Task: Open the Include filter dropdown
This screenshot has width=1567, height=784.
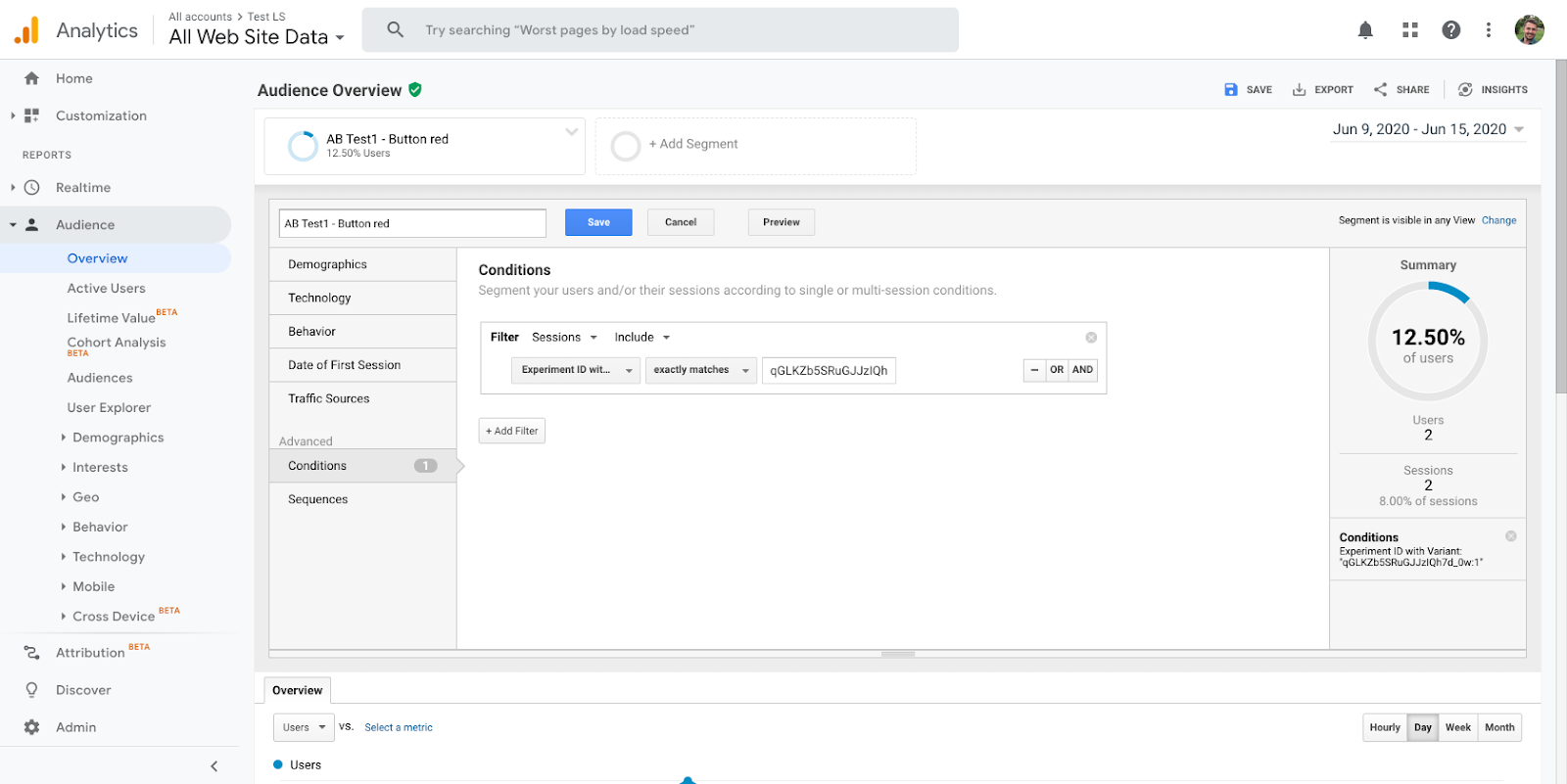Action: [642, 338]
